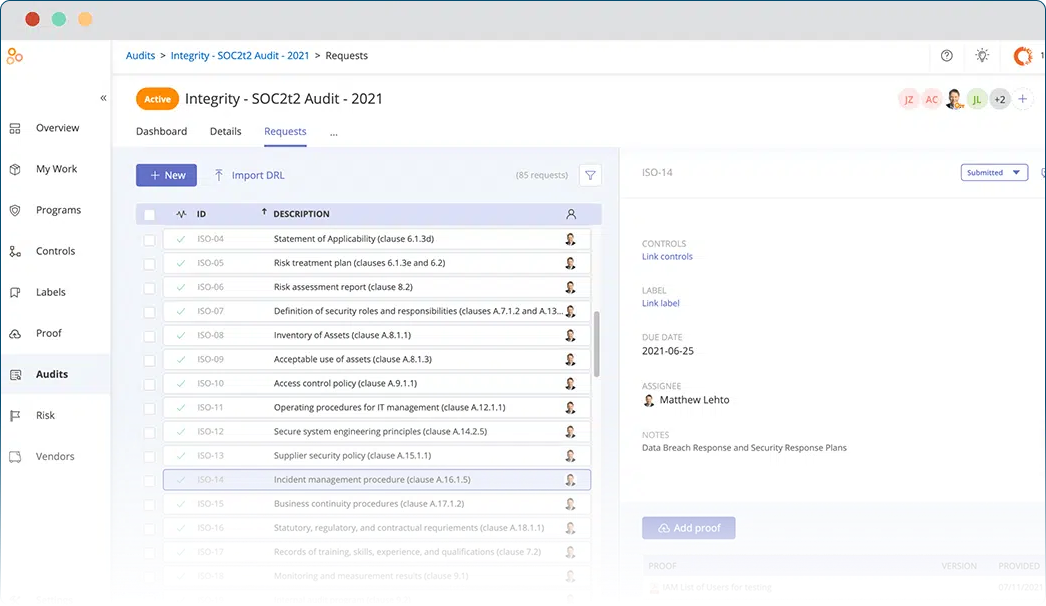1046x606 pixels.
Task: Toggle the lightbulb theme icon
Action: pos(982,56)
